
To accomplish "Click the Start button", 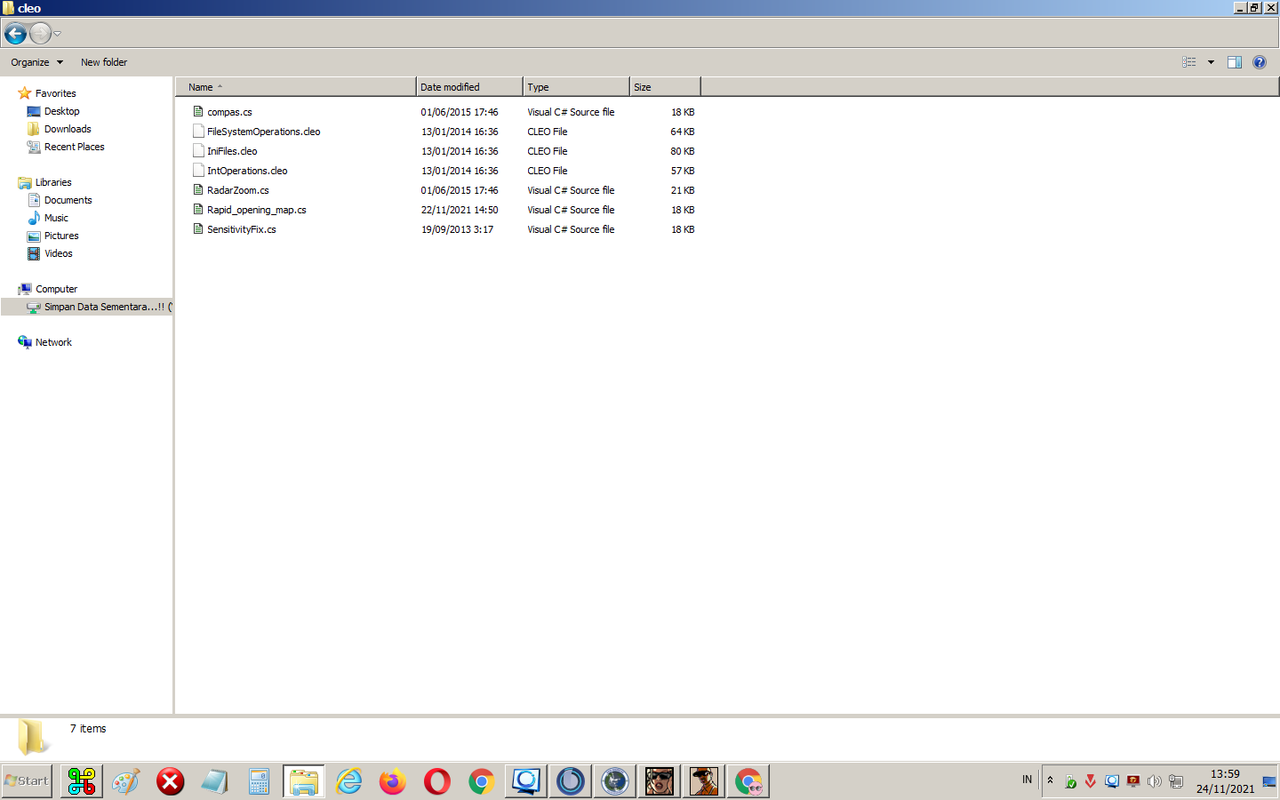I will 27,781.
